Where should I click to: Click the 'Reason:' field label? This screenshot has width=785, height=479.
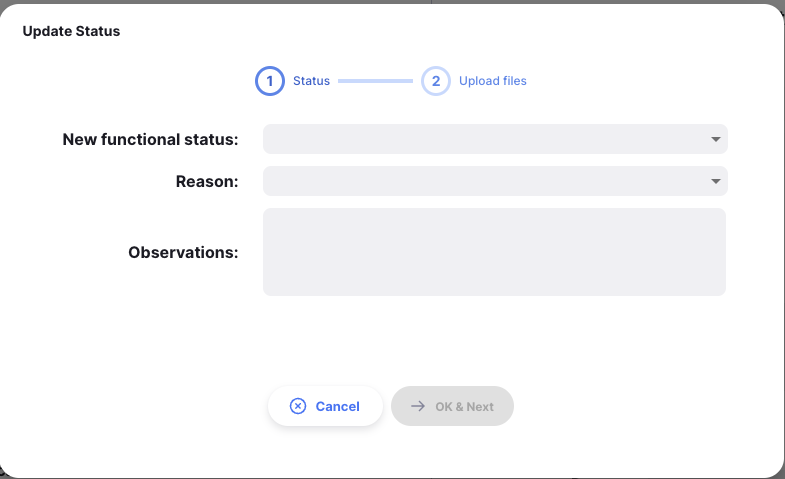(x=207, y=181)
